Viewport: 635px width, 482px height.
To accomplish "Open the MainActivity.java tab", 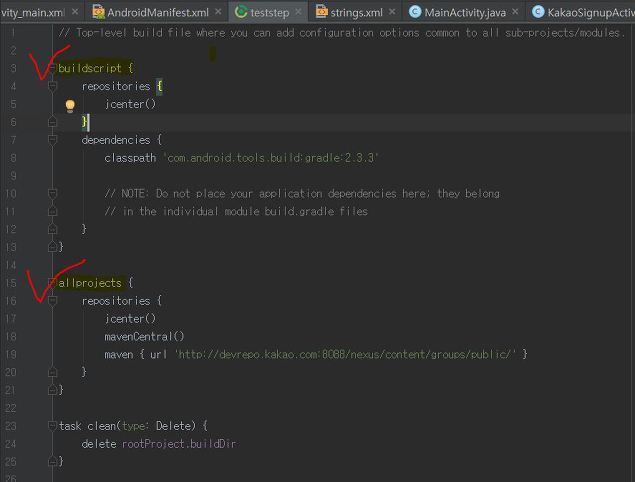I will tap(465, 12).
